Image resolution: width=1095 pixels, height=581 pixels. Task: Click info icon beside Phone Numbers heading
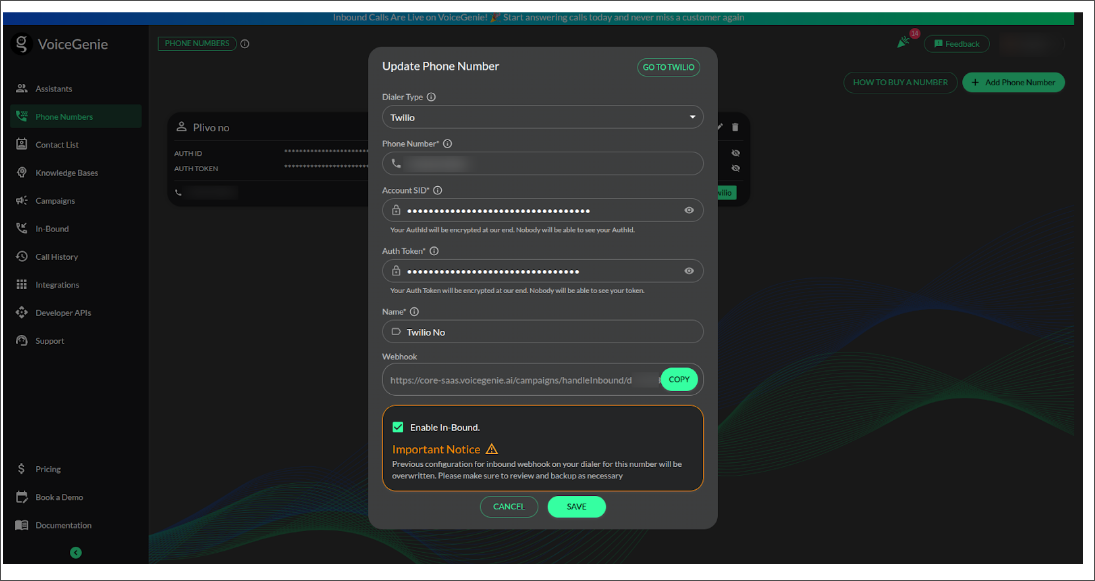pos(245,44)
